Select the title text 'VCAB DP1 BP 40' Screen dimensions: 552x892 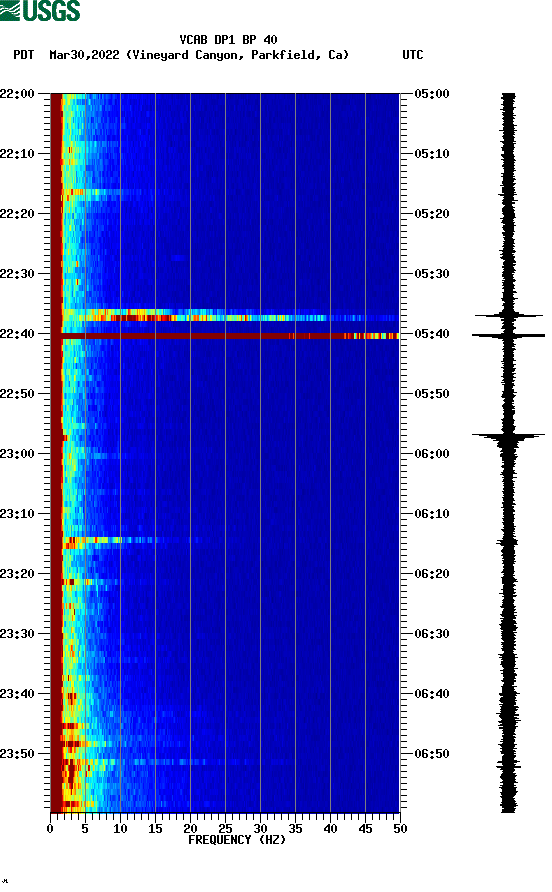click(x=228, y=40)
